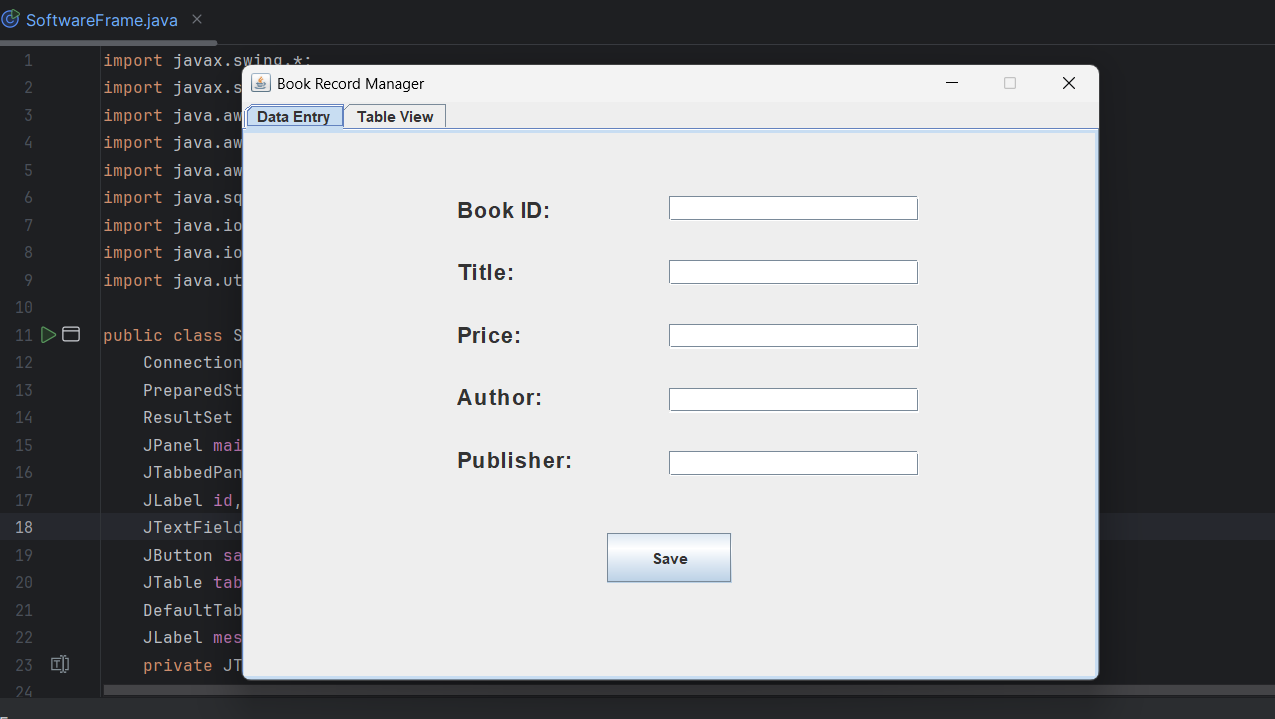Close the SoftwareFrame.java editor tab
The height and width of the screenshot is (719, 1275).
pos(197,20)
